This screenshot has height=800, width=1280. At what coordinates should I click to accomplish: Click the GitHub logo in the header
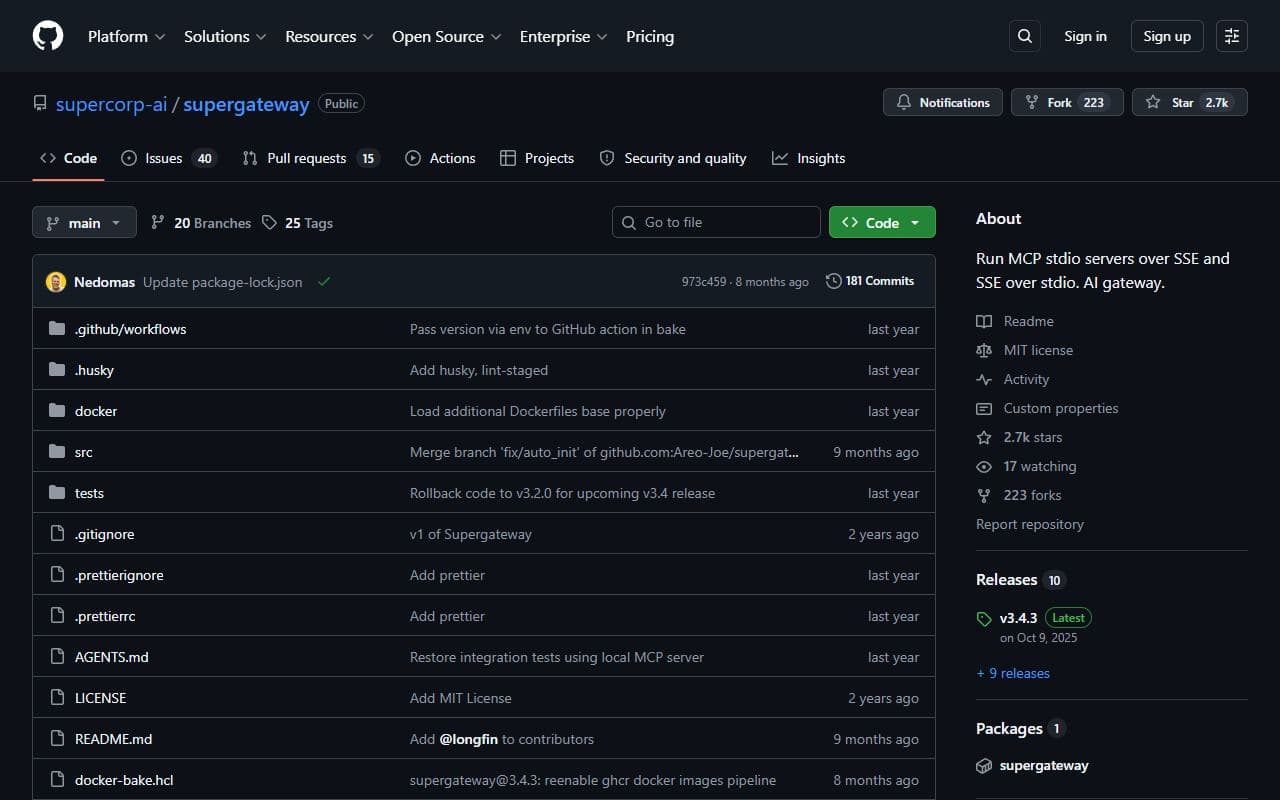(48, 36)
